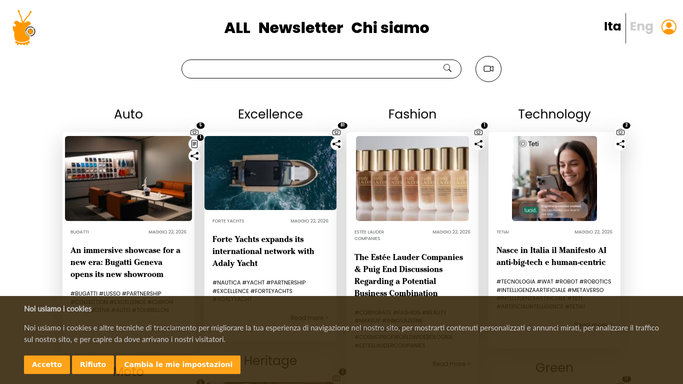The height and width of the screenshot is (384, 683).
Task: Go to Newsletter page
Action: pyautogui.click(x=301, y=28)
